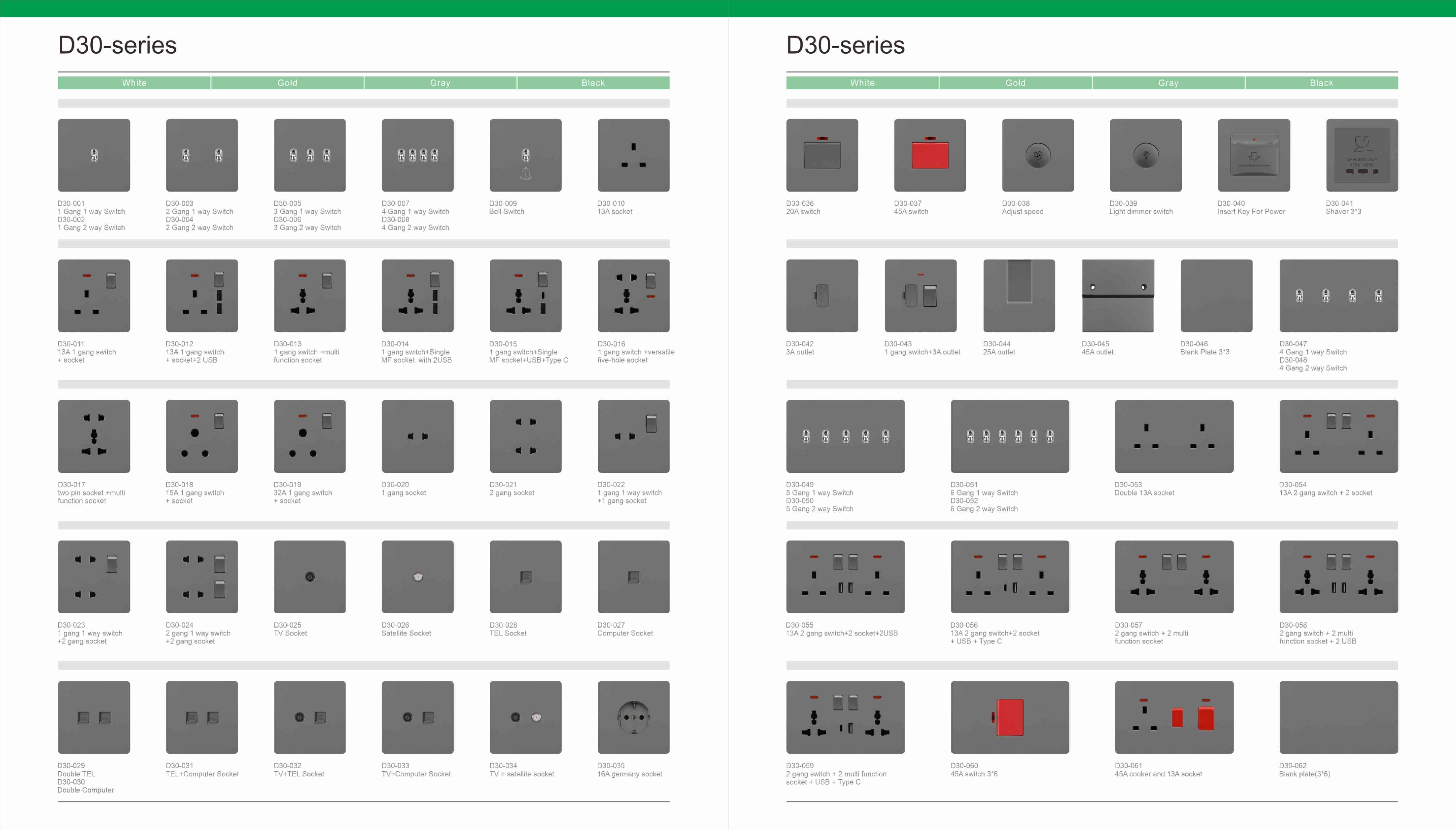This screenshot has width=1456, height=830.
Task: Select the 16A germany socket image
Action: (633, 717)
